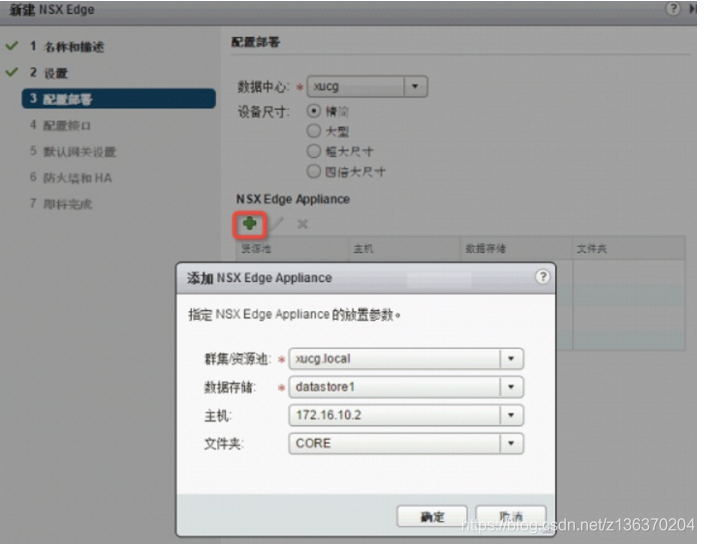Click the pencil edit appliance icon
Viewport: 705px width, 544px height.
277,223
